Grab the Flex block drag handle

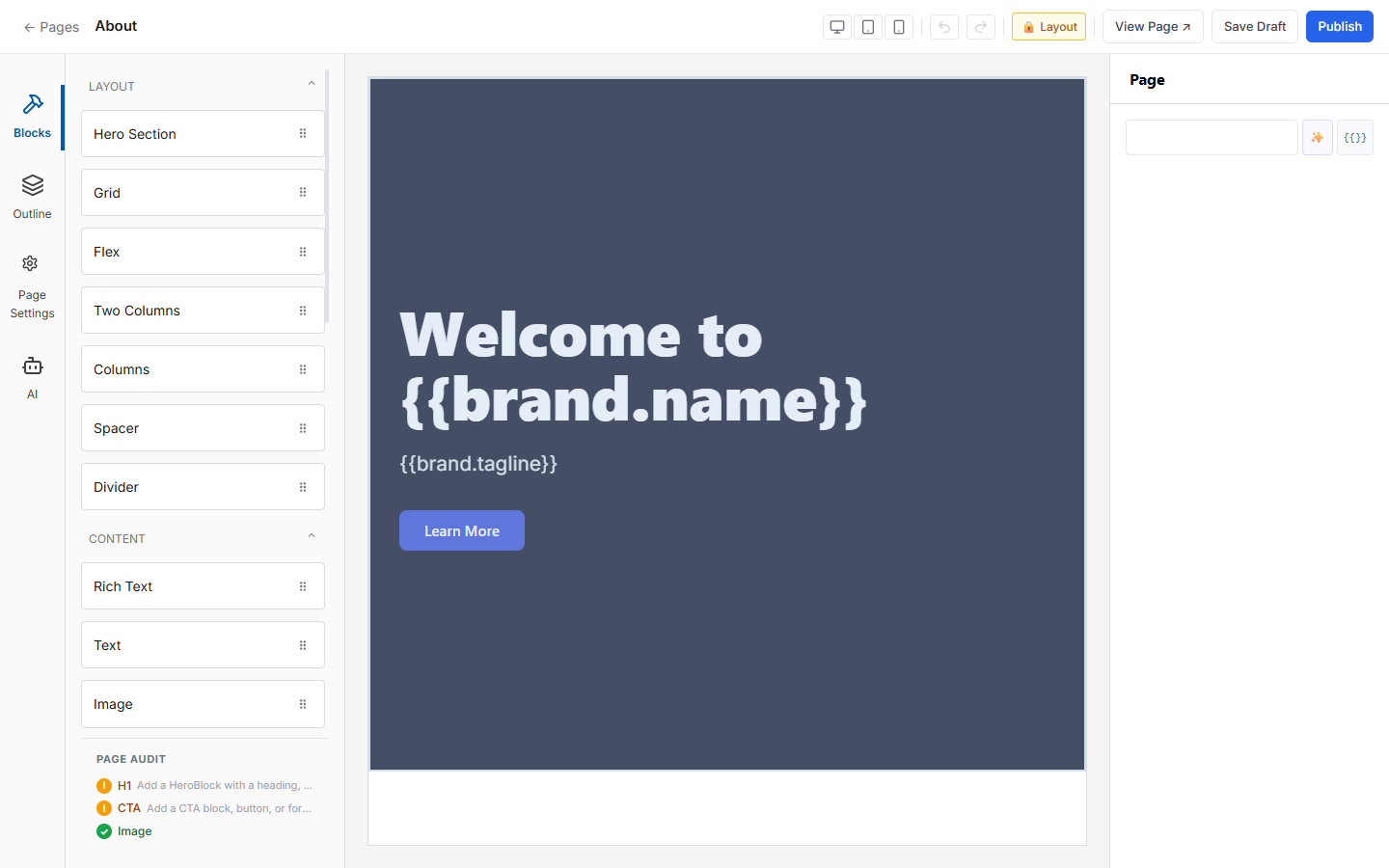point(303,252)
